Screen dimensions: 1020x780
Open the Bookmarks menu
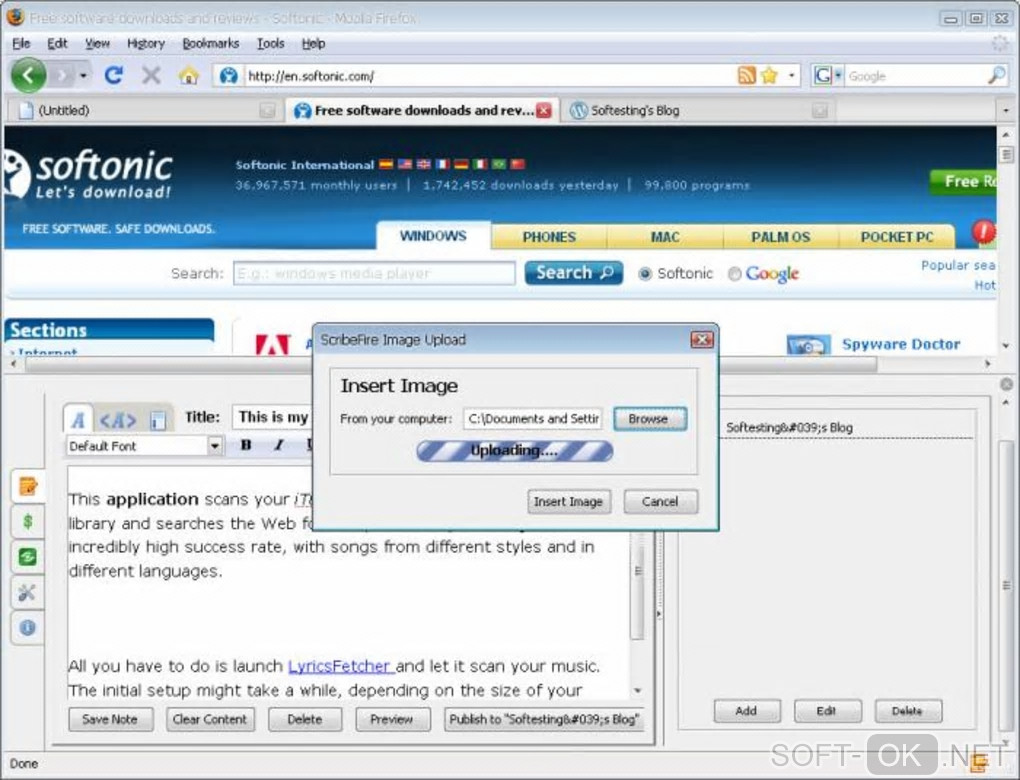coord(210,44)
